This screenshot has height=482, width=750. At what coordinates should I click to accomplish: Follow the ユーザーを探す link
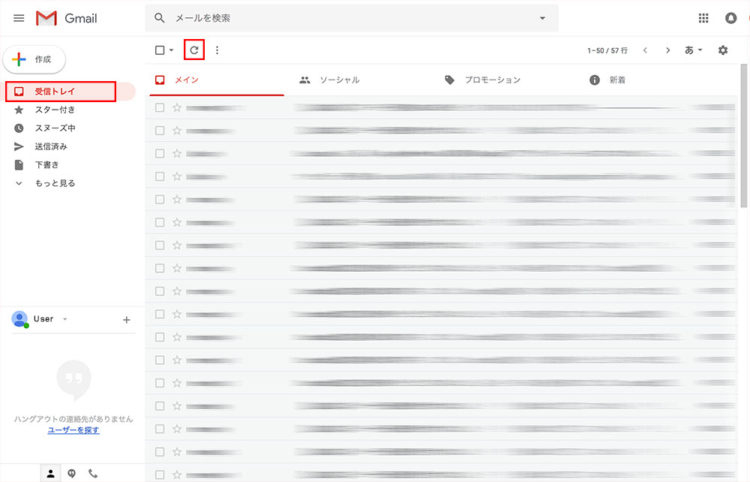[73, 429]
